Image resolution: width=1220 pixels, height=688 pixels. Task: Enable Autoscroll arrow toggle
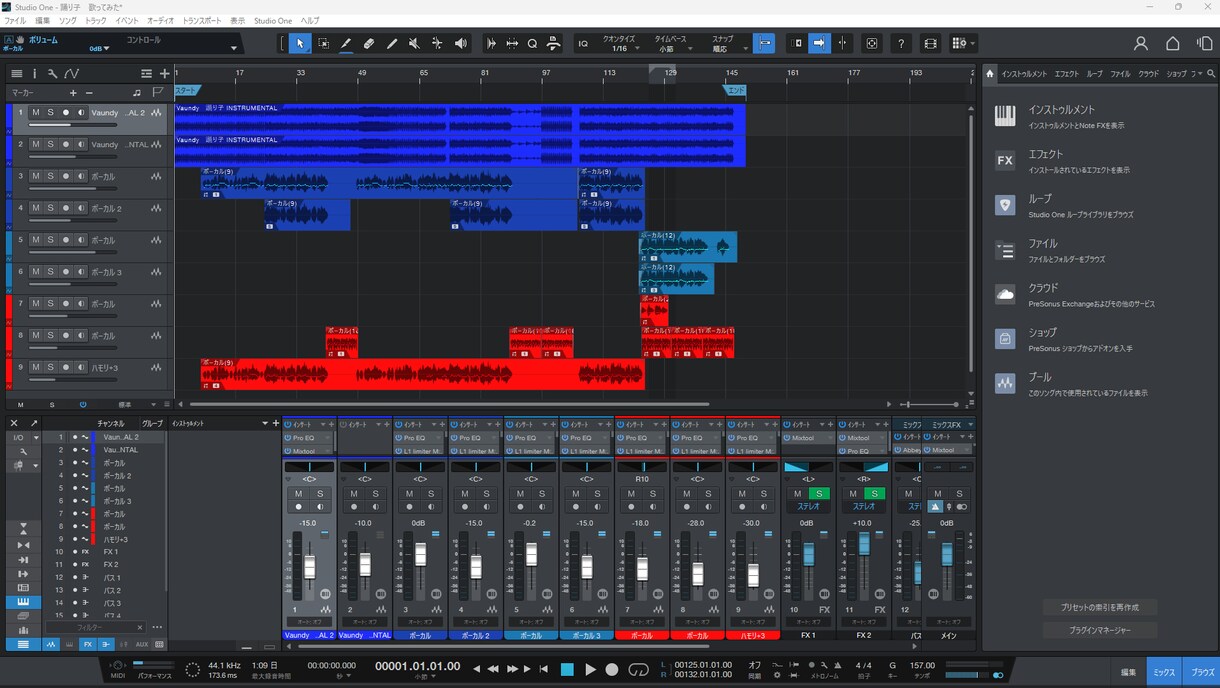tap(819, 43)
